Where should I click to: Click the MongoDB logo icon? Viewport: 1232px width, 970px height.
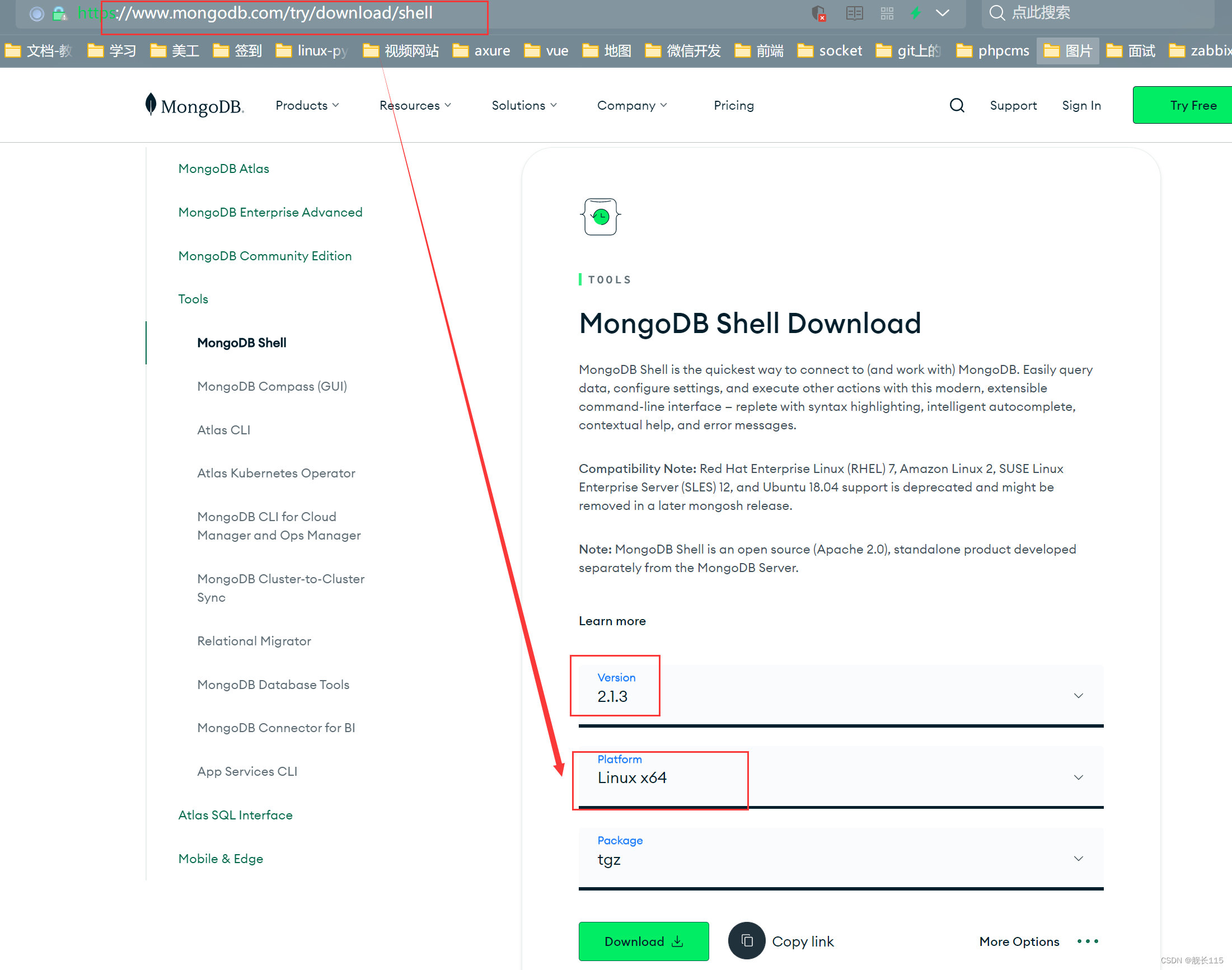coord(148,104)
